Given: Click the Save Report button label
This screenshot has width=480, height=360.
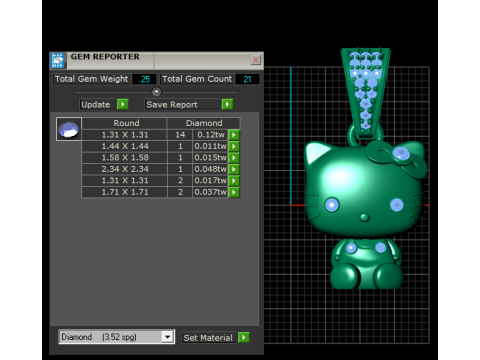Looking at the screenshot, I should click(183, 104).
